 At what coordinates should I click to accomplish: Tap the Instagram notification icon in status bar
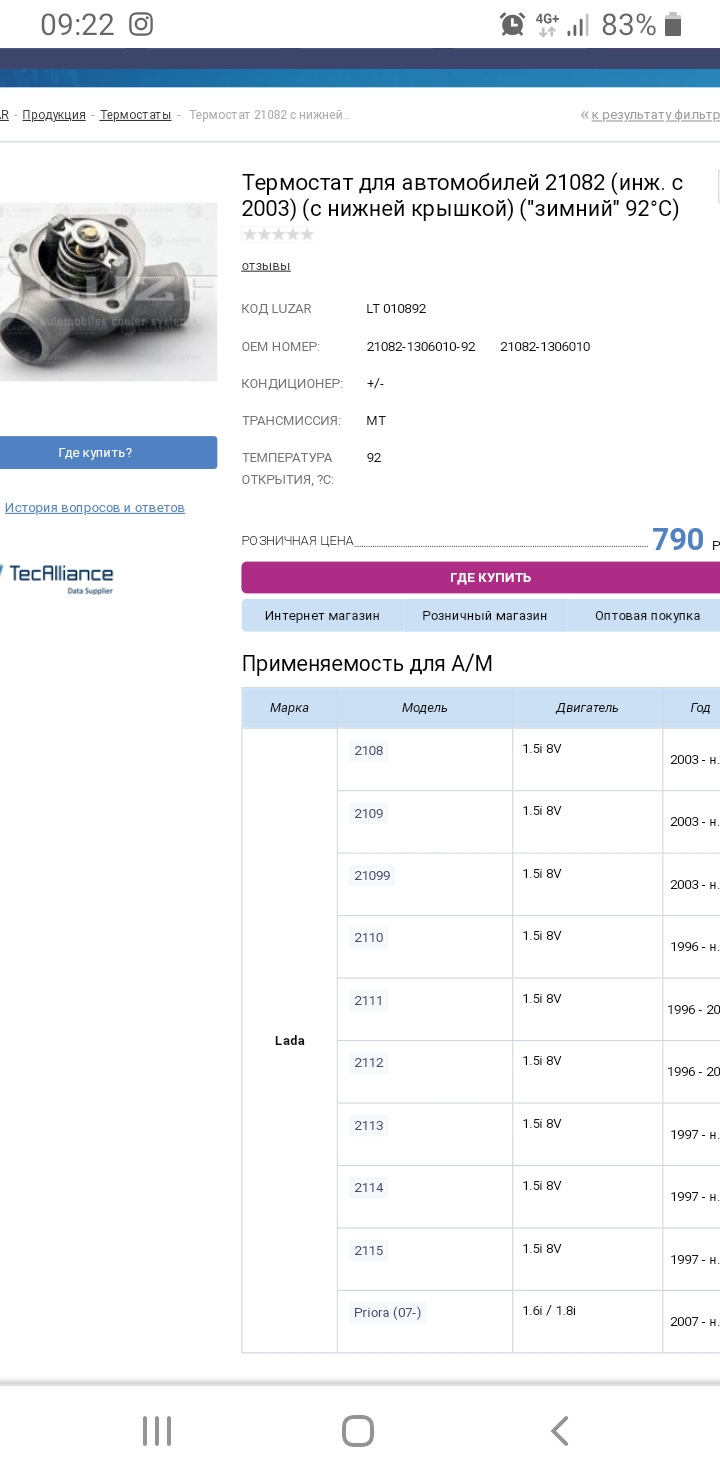click(141, 25)
